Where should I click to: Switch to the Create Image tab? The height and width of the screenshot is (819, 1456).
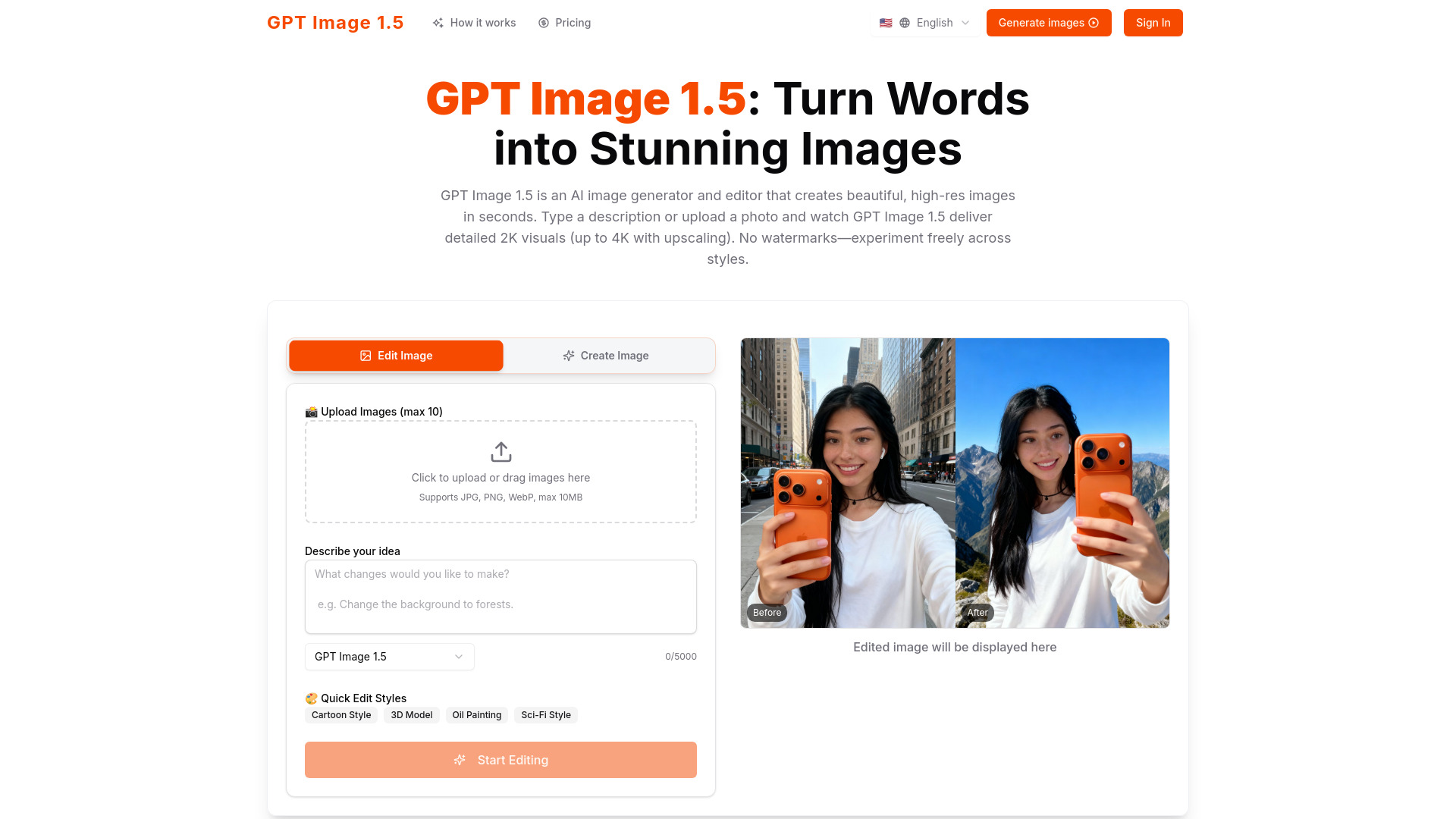(607, 355)
